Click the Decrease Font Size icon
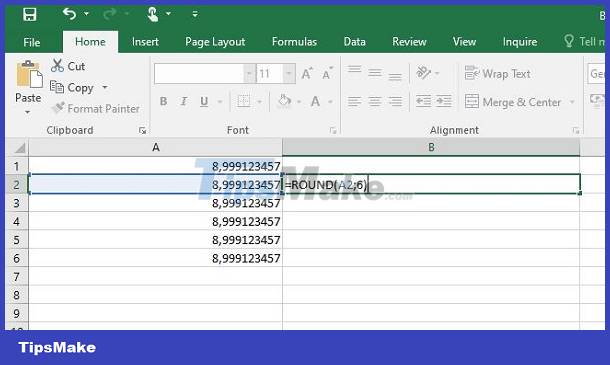 (x=328, y=73)
